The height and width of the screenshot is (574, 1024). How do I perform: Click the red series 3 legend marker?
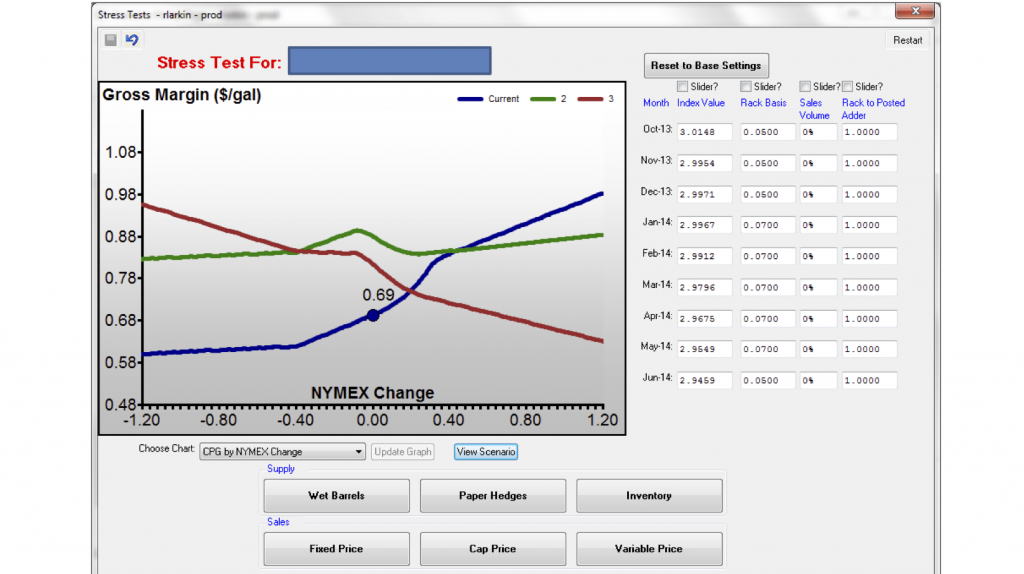(591, 99)
